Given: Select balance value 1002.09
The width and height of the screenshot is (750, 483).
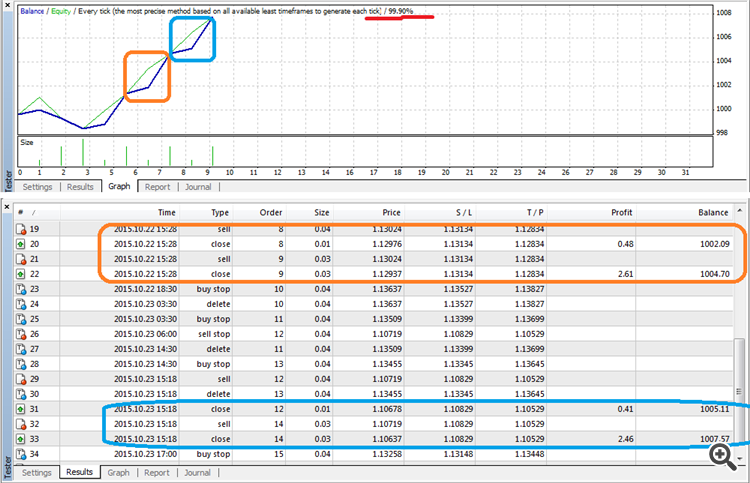Looking at the screenshot, I should [715, 244].
